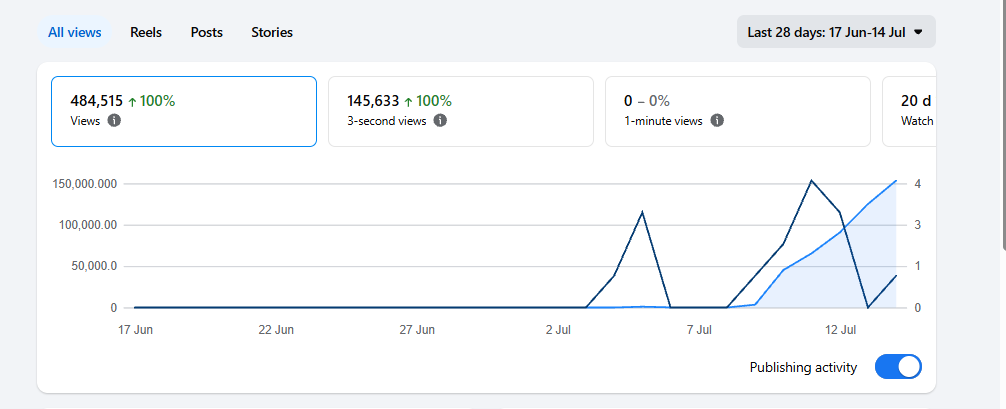The image size is (1006, 409).
Task: Click the green arrow beside 484,515 views
Action: [x=132, y=101]
